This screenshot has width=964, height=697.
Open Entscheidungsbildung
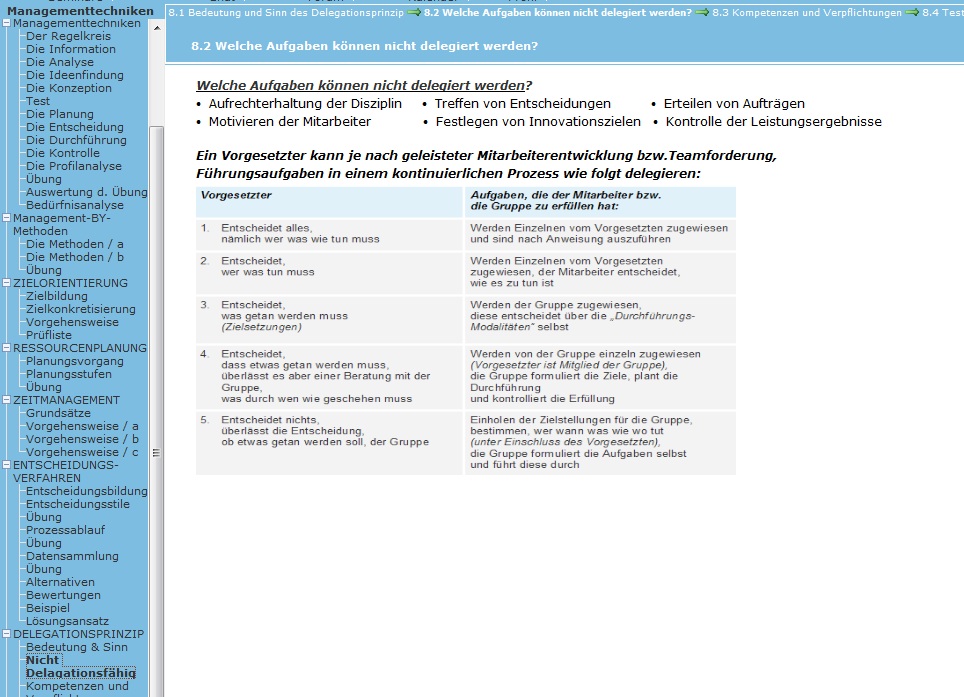click(87, 491)
